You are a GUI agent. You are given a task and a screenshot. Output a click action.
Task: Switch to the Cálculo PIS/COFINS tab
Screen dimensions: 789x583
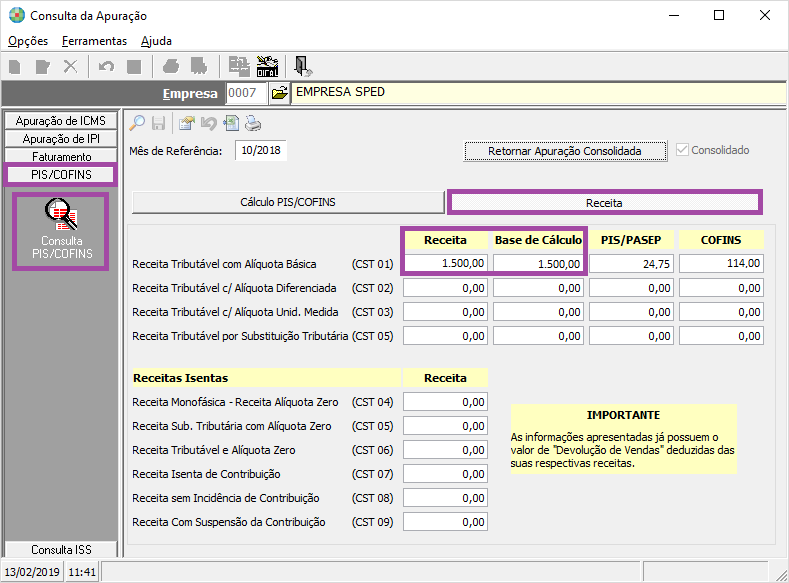click(x=288, y=202)
